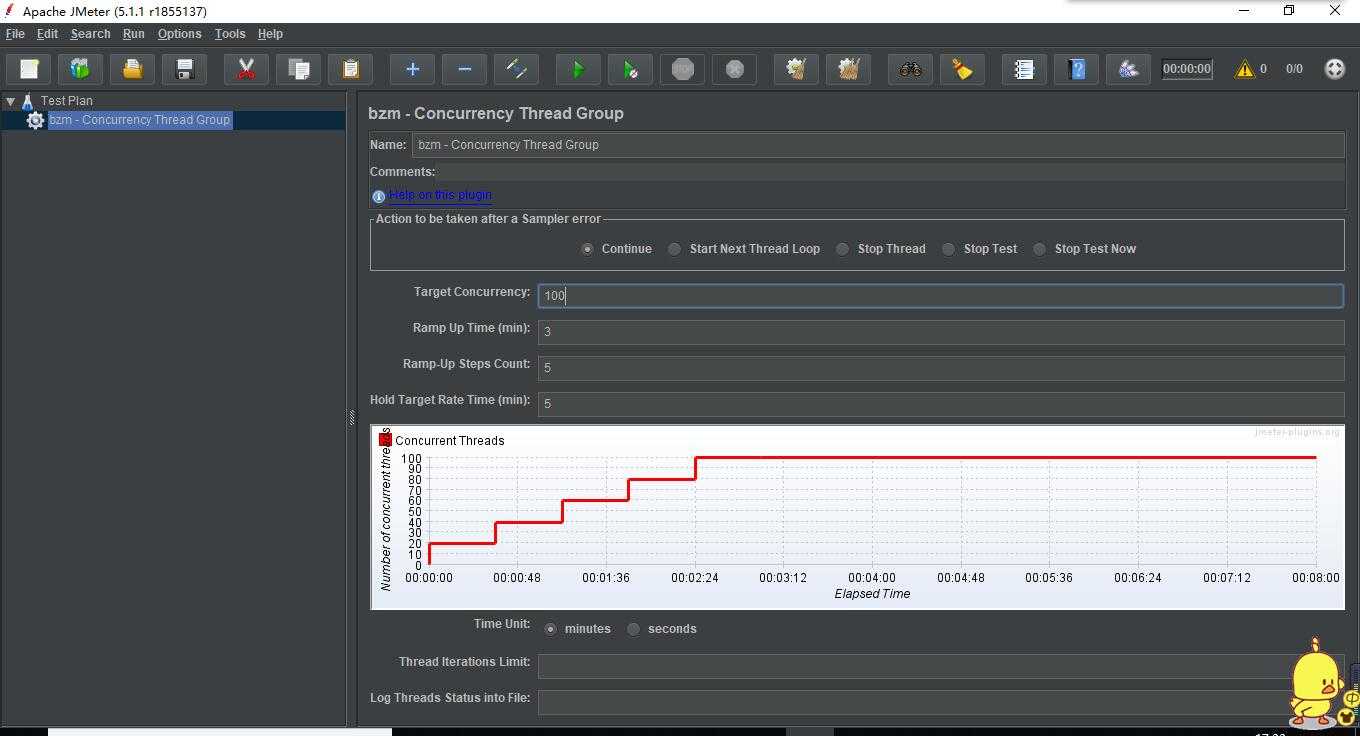Select Start Next Thread Loop option
The image size is (1360, 736).
(x=675, y=249)
